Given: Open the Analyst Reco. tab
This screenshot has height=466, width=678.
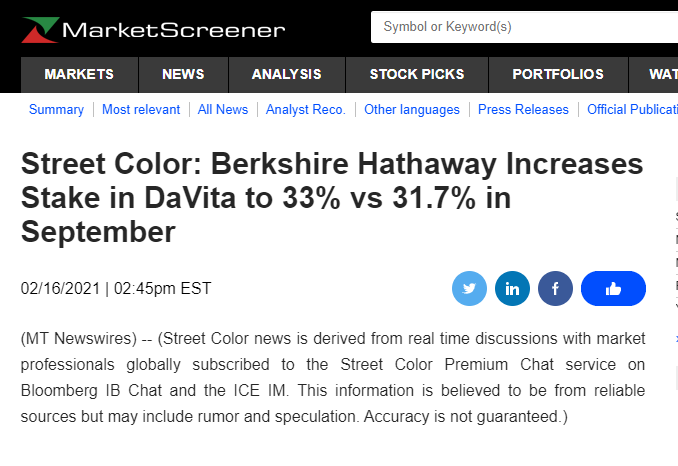Looking at the screenshot, I should tap(306, 110).
